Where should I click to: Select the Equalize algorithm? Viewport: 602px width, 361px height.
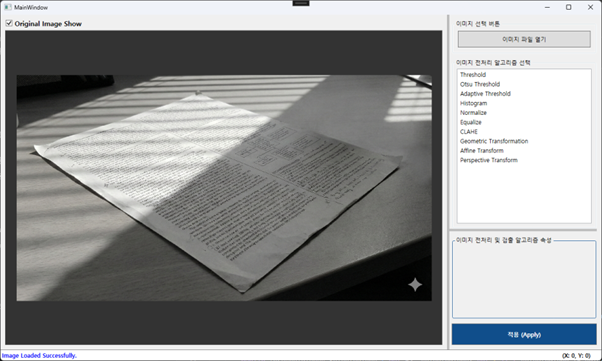pyautogui.click(x=471, y=122)
